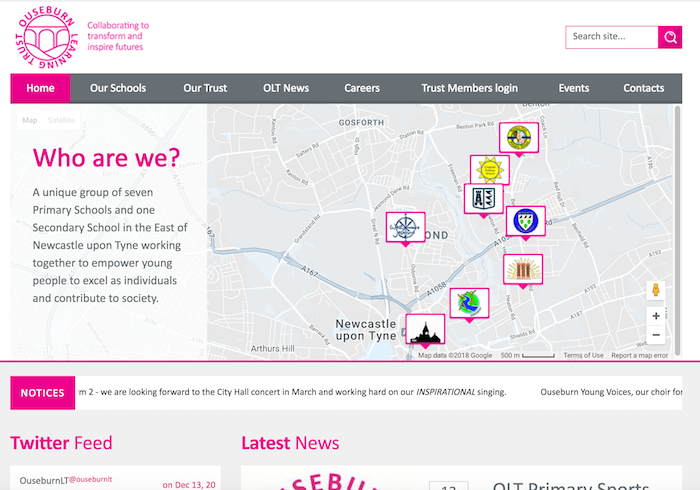
Task: Select the green globe river map marker
Action: 467,302
